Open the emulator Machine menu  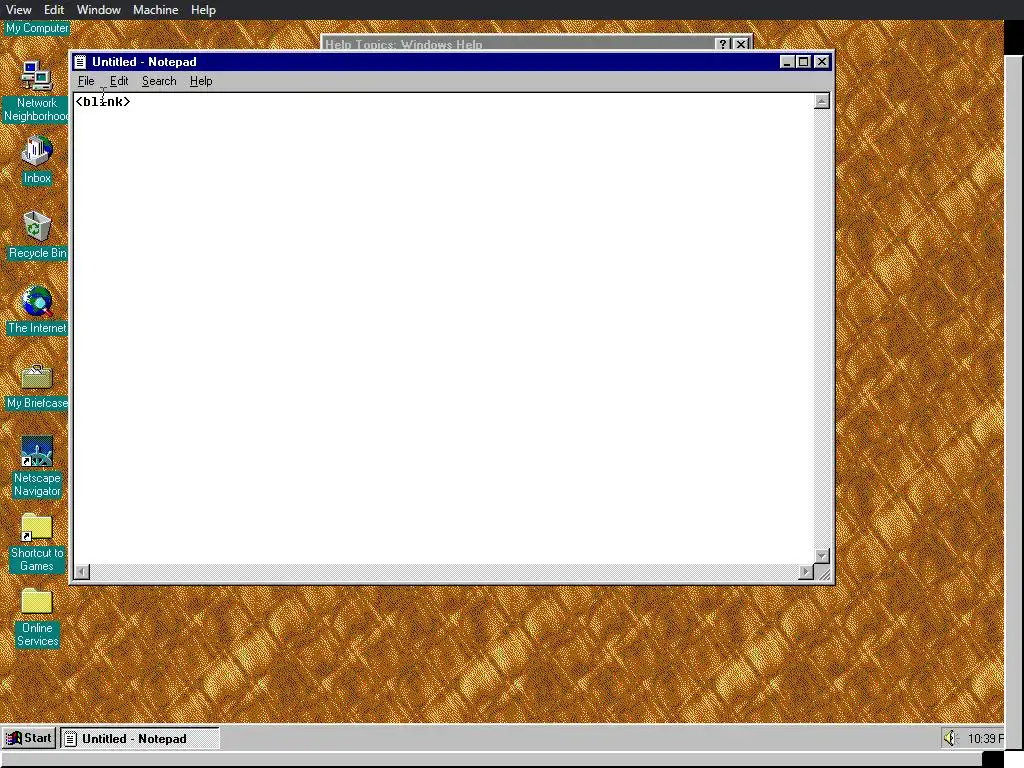click(155, 10)
